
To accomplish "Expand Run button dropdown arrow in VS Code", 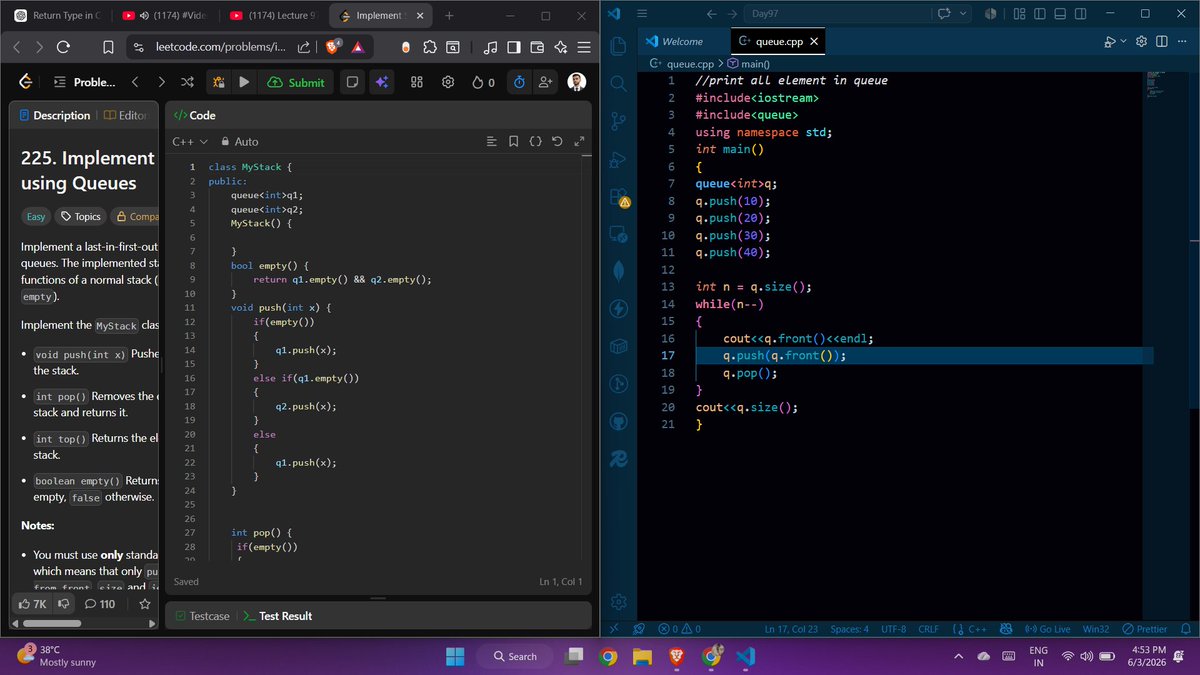I will [x=1123, y=41].
